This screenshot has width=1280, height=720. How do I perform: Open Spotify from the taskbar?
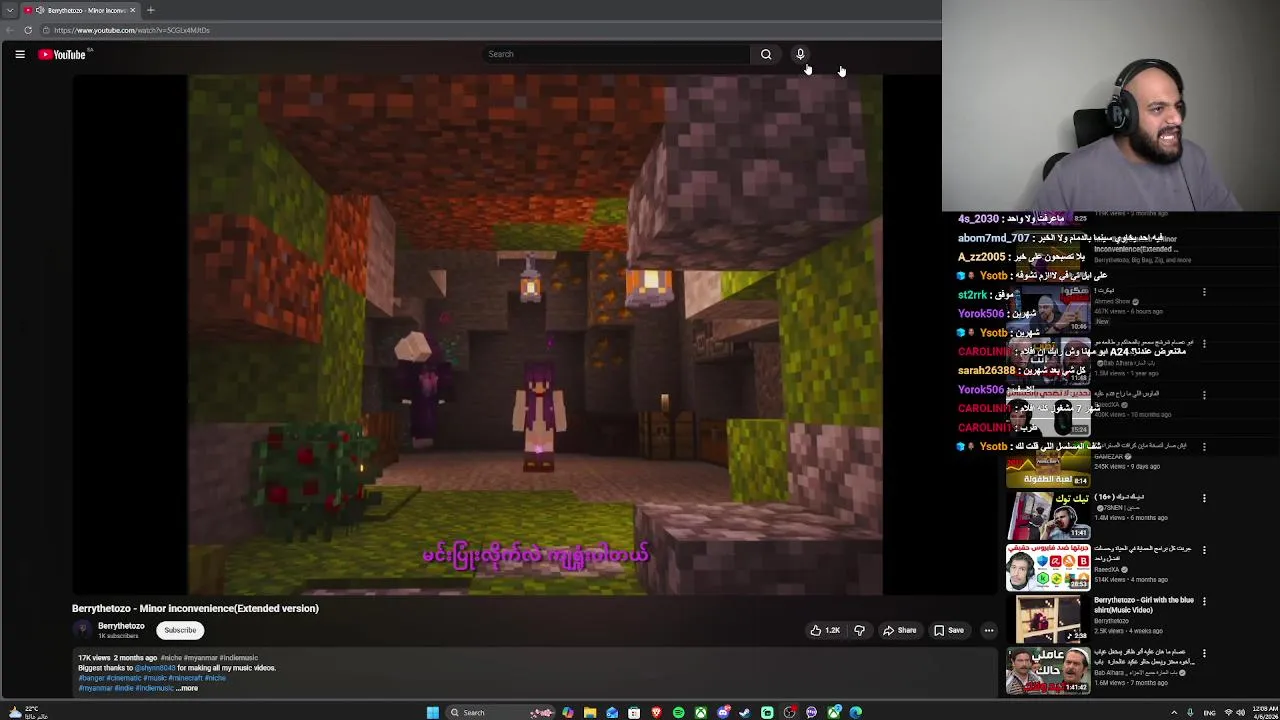(x=679, y=712)
